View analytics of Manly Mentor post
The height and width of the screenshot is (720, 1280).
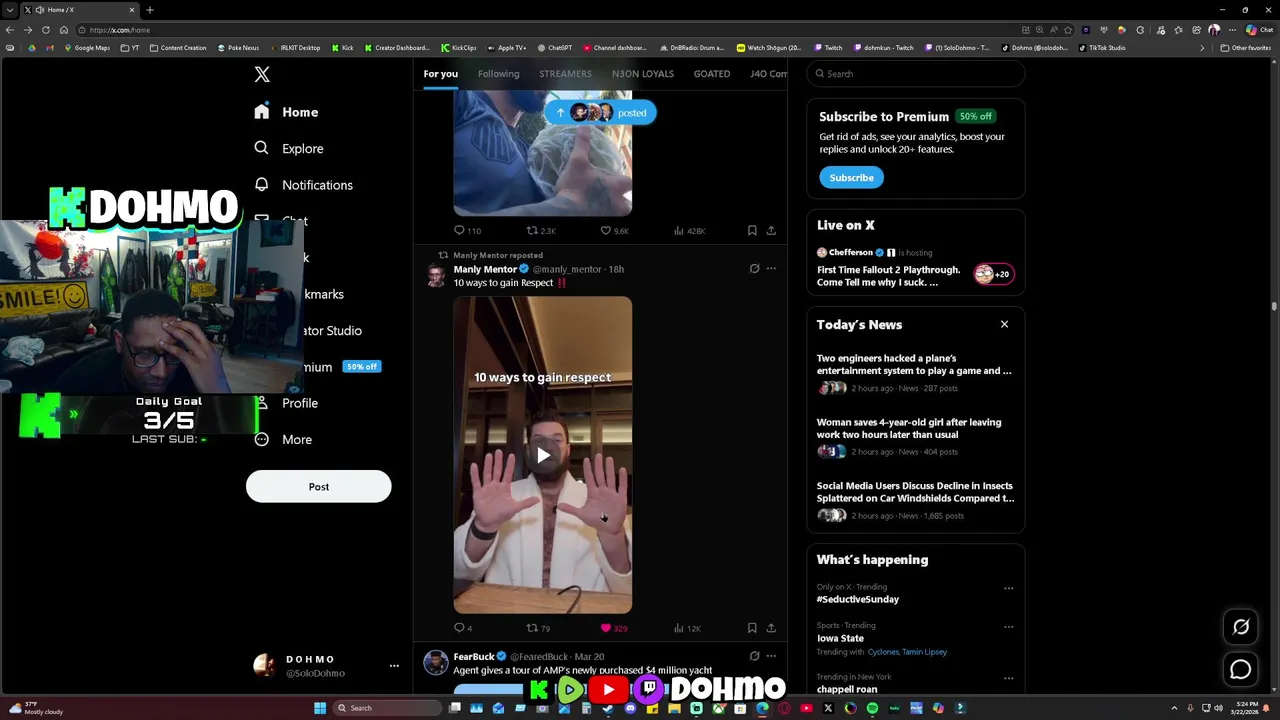click(686, 628)
